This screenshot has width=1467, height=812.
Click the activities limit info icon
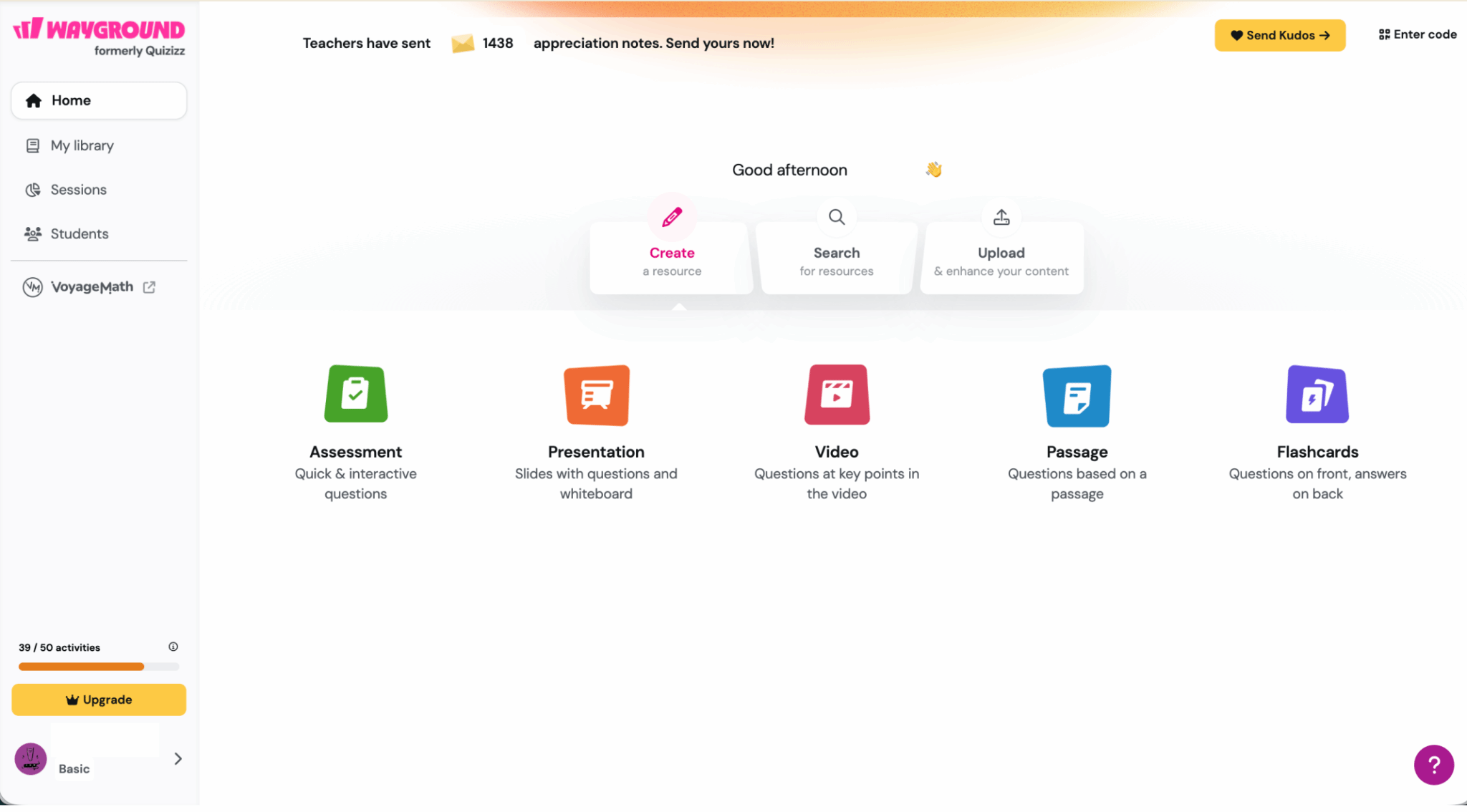click(x=173, y=647)
